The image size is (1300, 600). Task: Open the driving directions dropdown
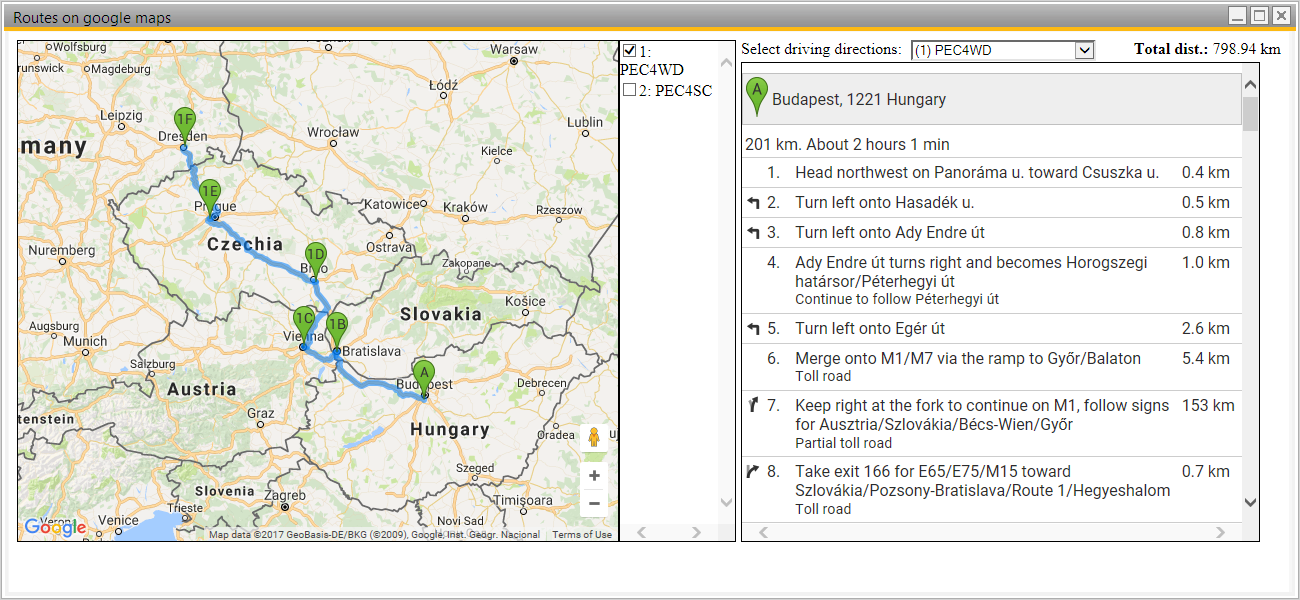[x=1002, y=51]
